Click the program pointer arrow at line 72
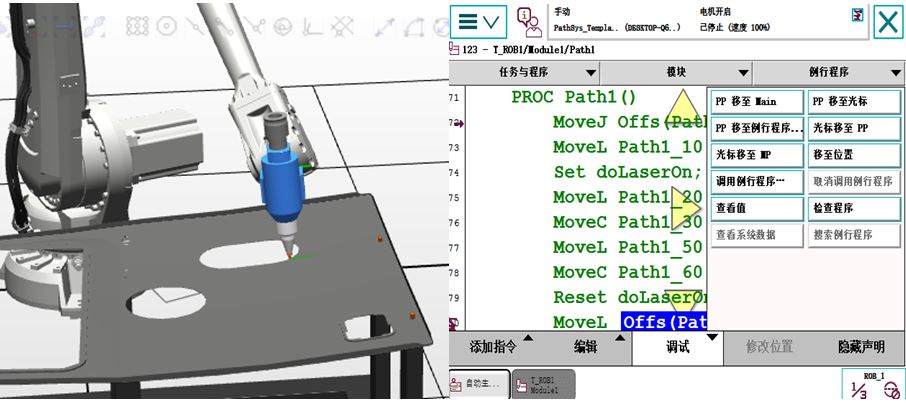 coord(458,123)
